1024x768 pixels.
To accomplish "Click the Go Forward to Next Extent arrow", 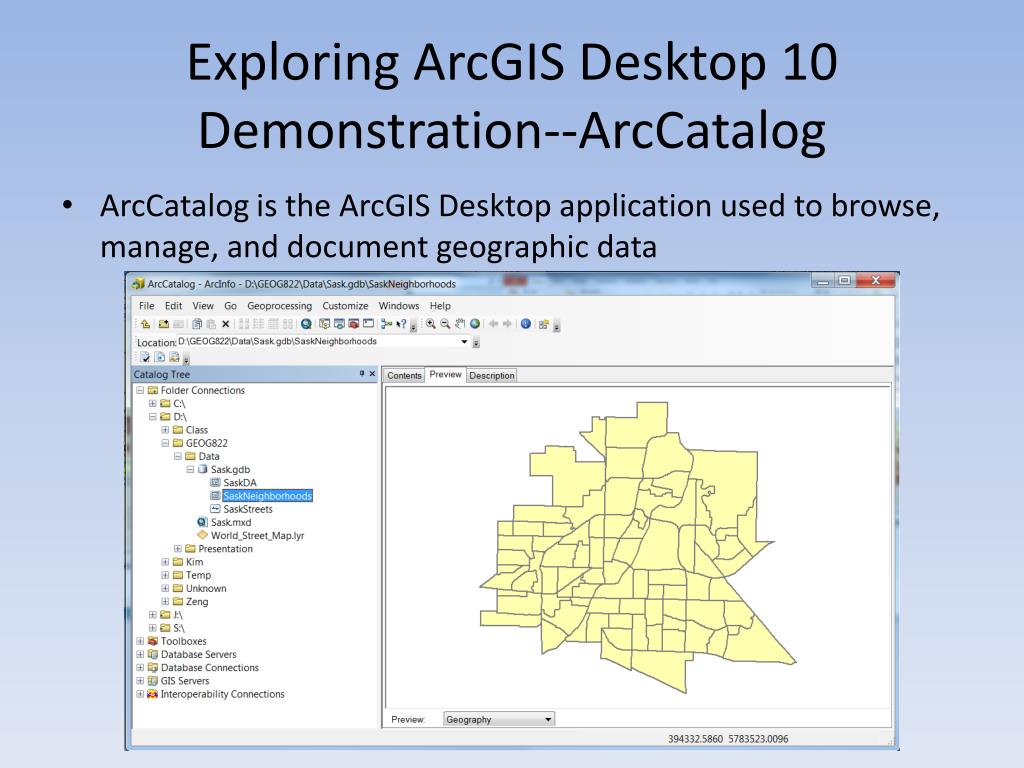I will 507,324.
